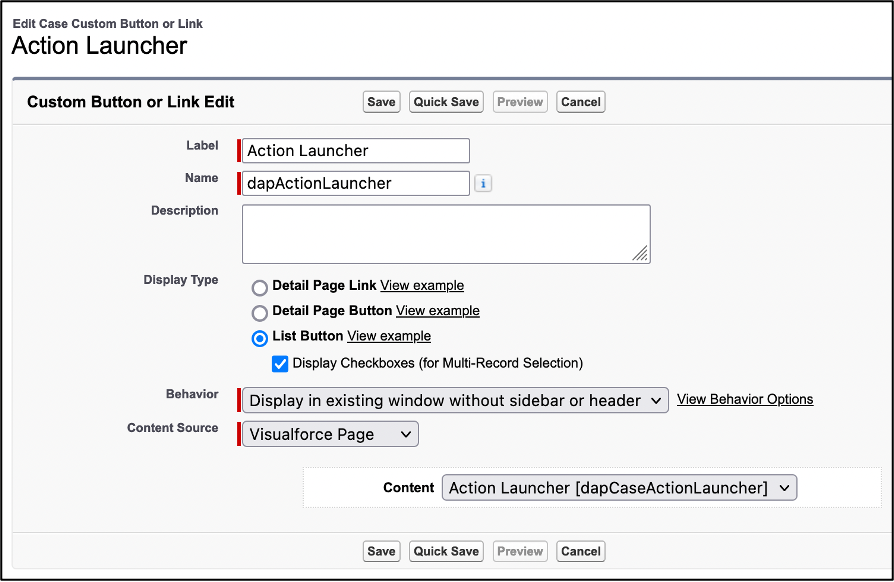Screen dimensions: 894x582
Task: Click the top Preview button
Action: [x=520, y=102]
